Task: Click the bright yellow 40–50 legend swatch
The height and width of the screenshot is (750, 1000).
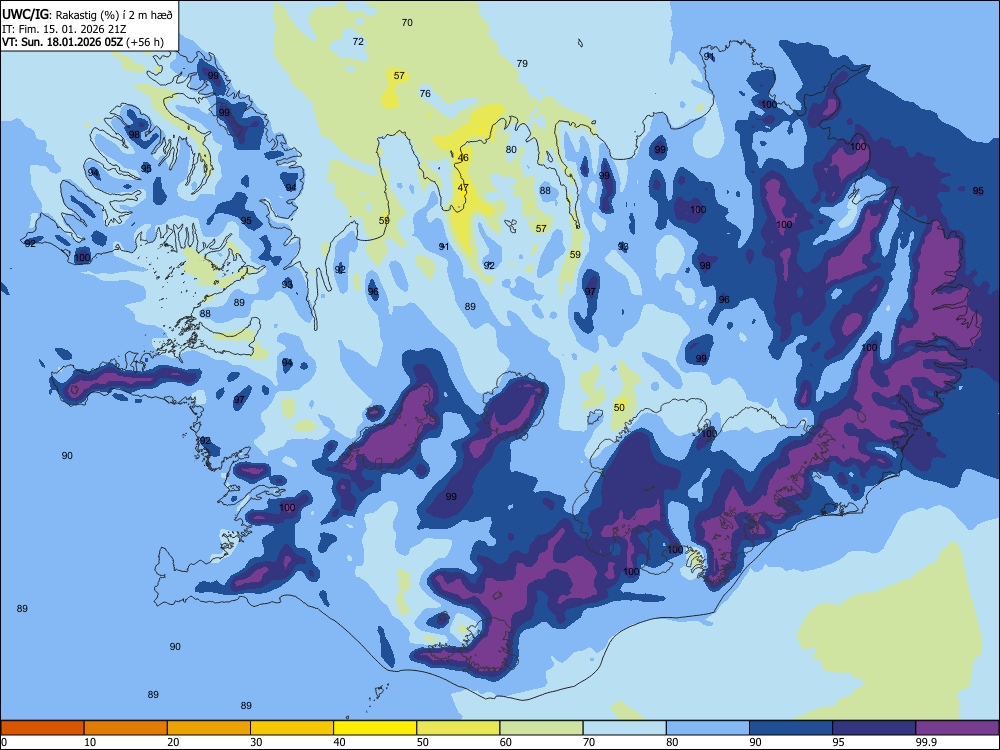Action: [375, 728]
